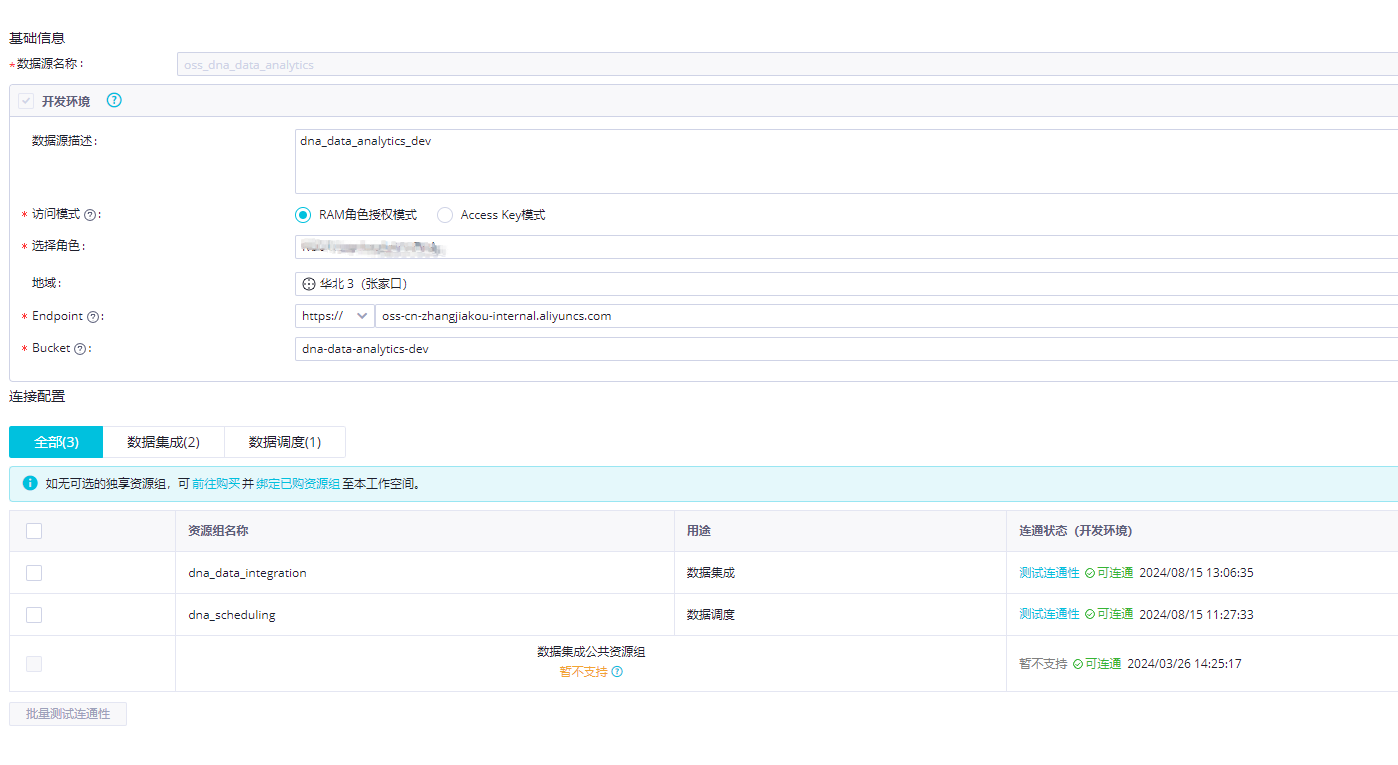Click 可连通 status icon for dna_data_integration
This screenshot has width=1398, height=765.
1090,573
